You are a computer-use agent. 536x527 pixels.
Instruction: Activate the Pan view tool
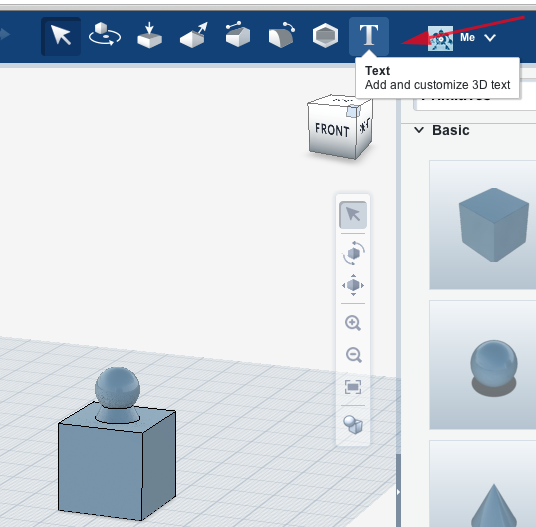pos(353,285)
